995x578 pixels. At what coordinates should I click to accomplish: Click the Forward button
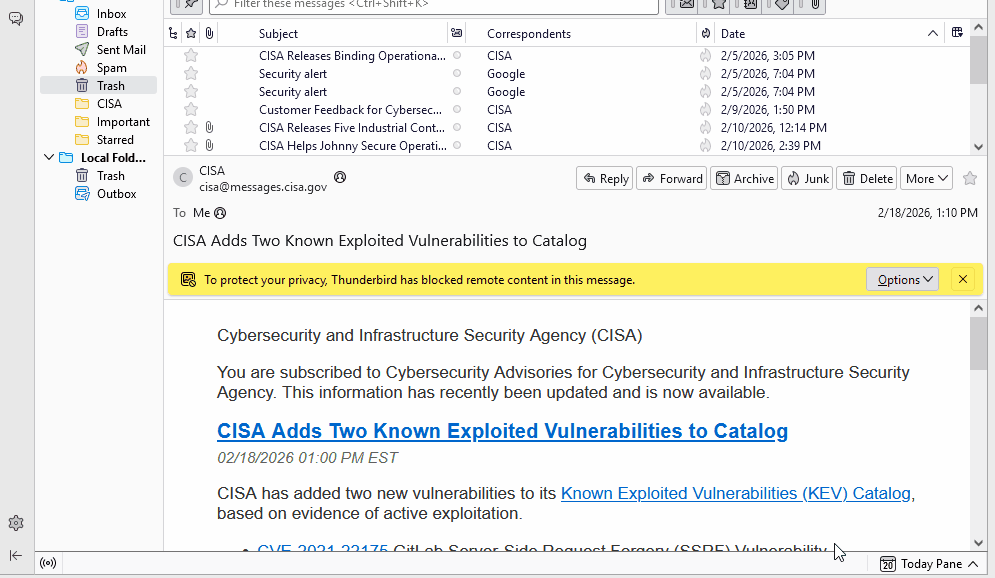tap(671, 178)
